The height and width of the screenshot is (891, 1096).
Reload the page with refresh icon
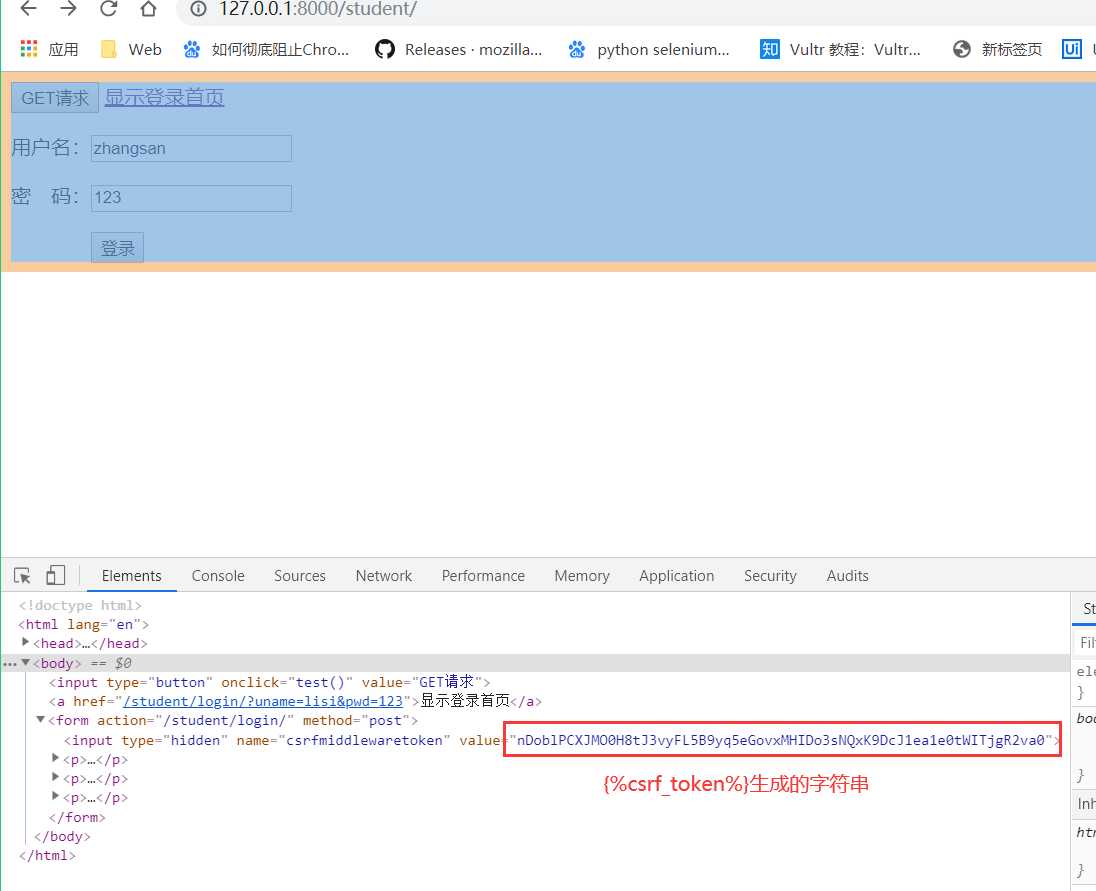click(108, 10)
